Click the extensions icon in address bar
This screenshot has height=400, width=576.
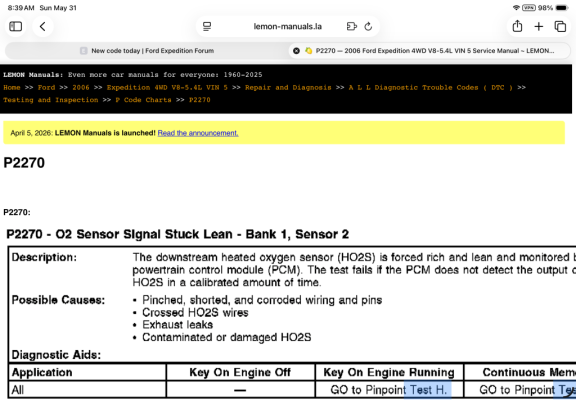(x=352, y=26)
